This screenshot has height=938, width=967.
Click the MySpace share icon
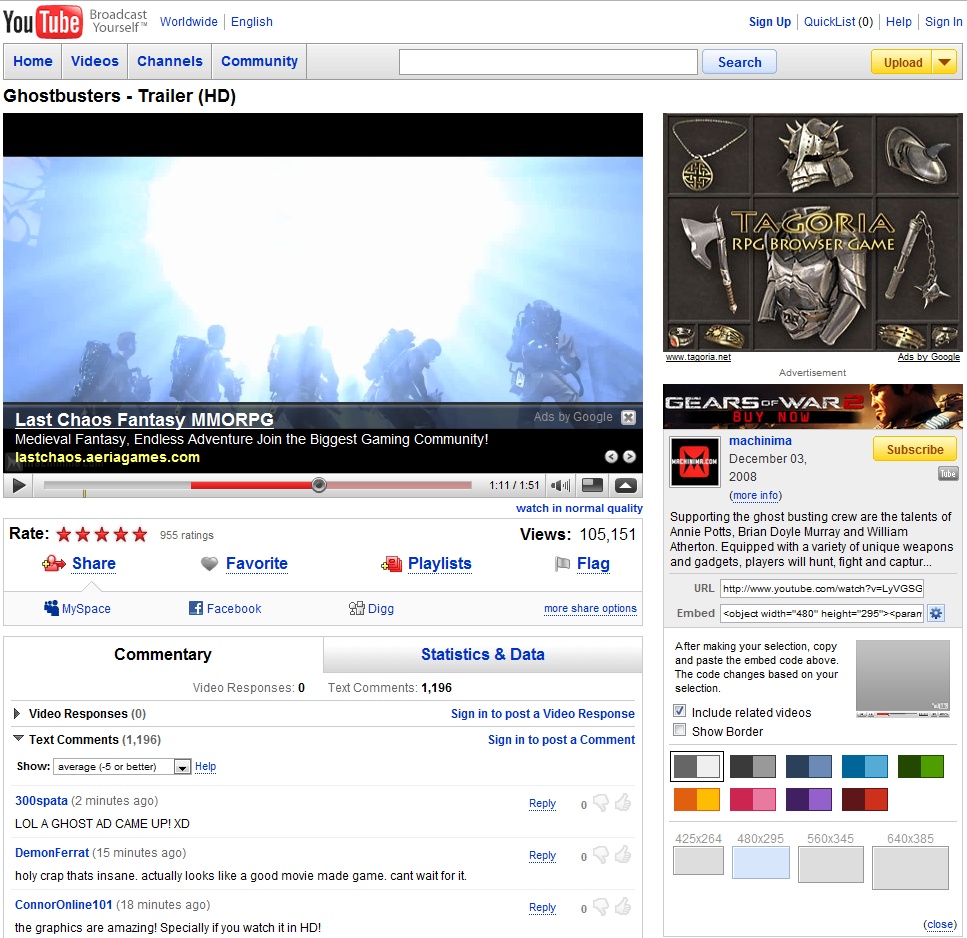(x=52, y=608)
